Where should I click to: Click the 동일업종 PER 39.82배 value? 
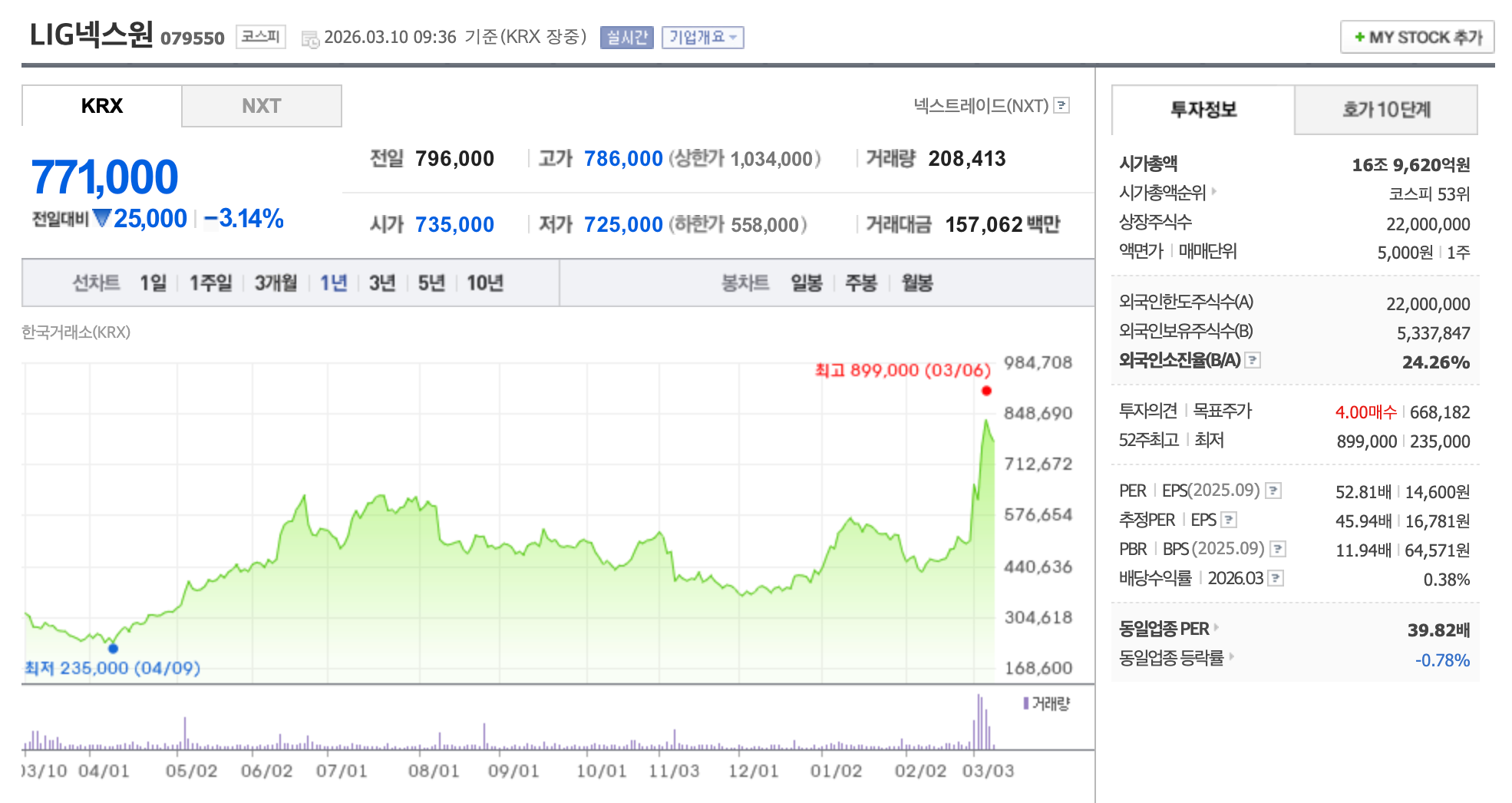(x=1438, y=630)
